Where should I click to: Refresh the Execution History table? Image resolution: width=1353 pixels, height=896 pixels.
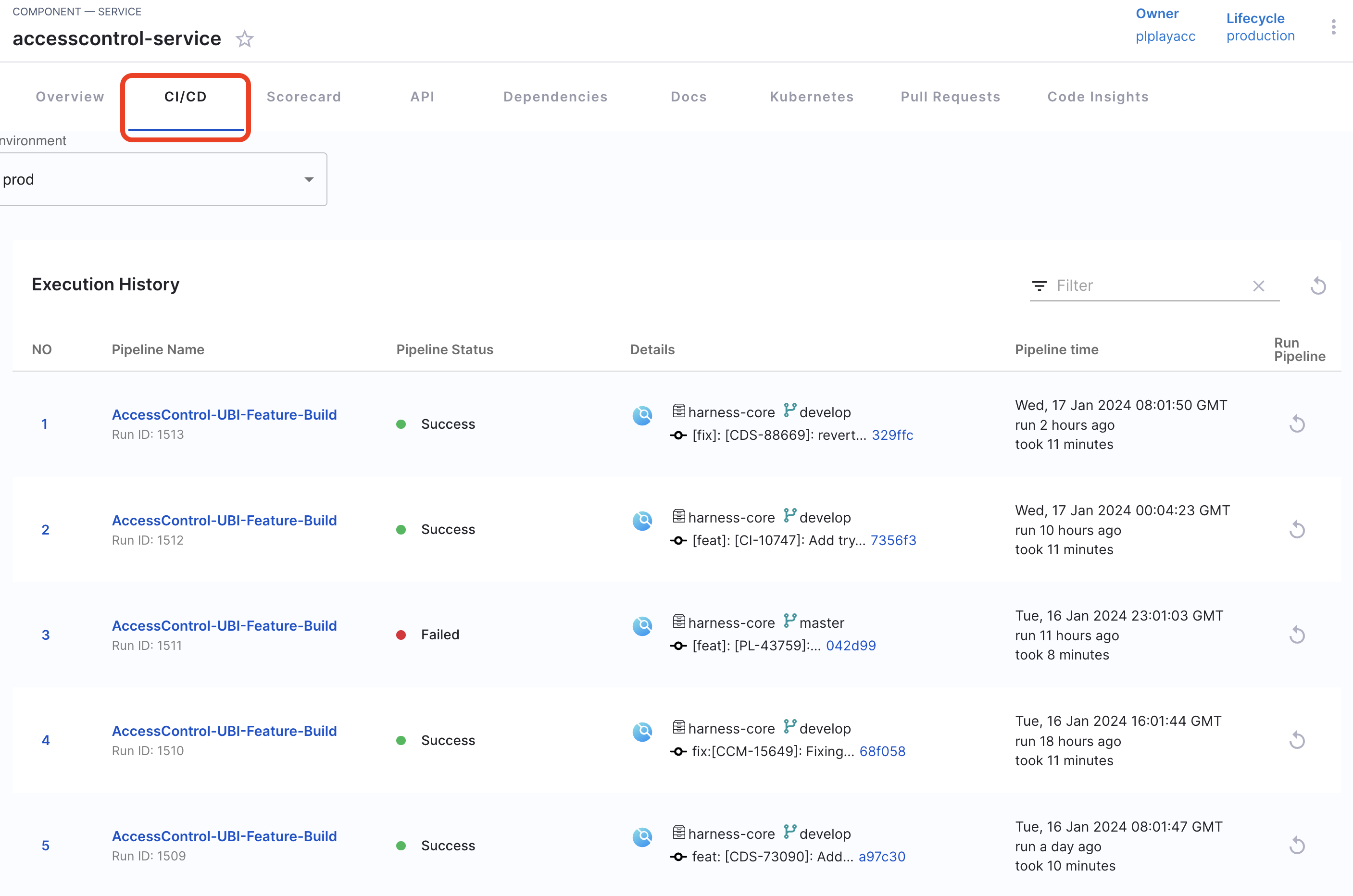tap(1318, 286)
